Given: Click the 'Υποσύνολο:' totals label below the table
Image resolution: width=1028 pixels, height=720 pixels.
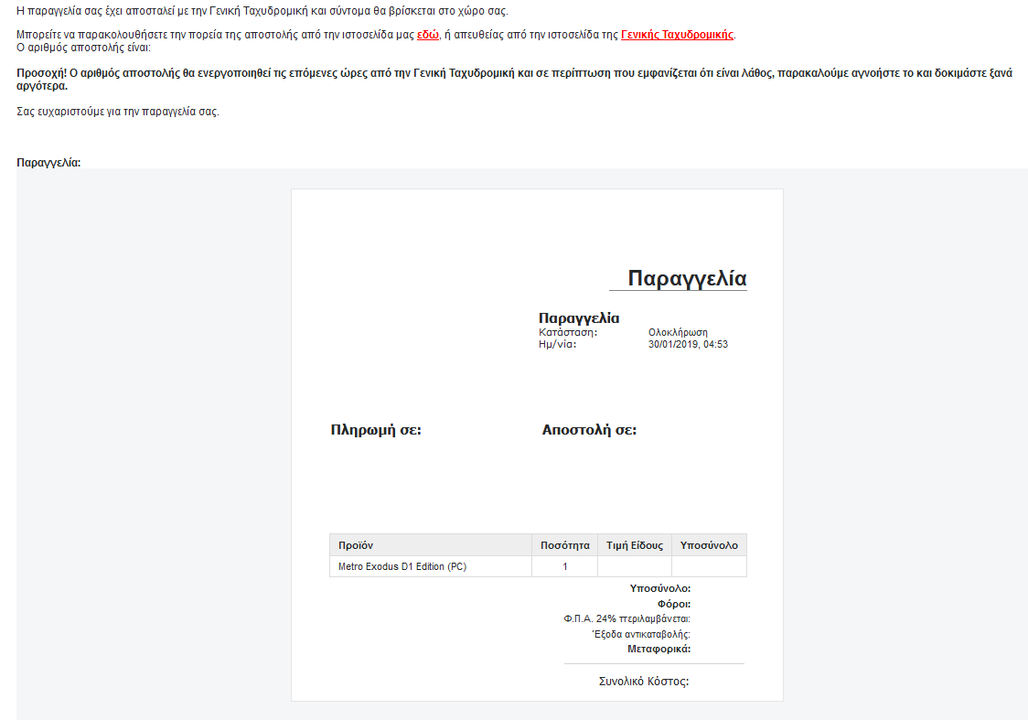Looking at the screenshot, I should tap(660, 588).
